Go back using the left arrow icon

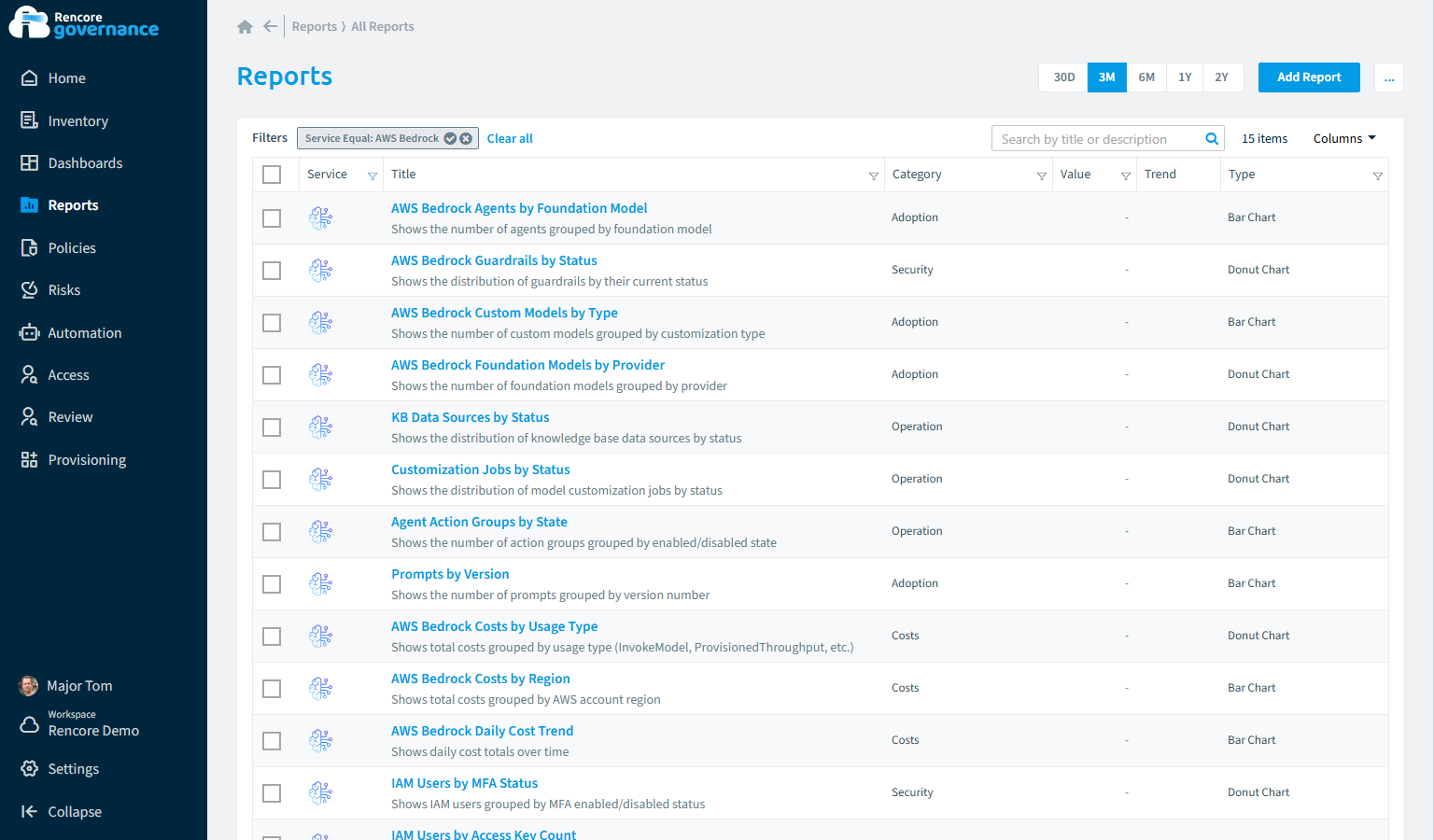click(x=270, y=26)
